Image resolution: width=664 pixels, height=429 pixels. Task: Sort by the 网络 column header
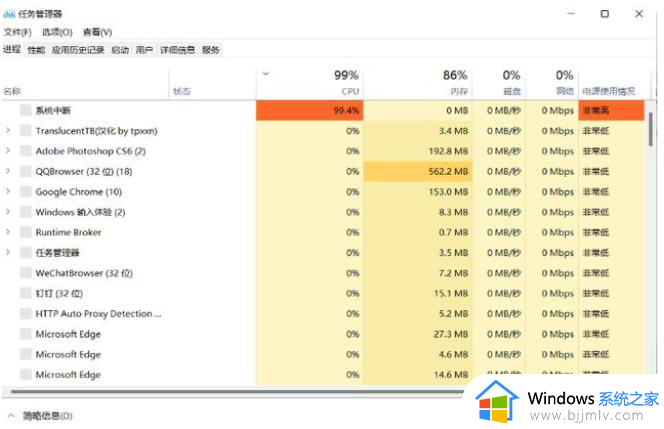pyautogui.click(x=565, y=91)
